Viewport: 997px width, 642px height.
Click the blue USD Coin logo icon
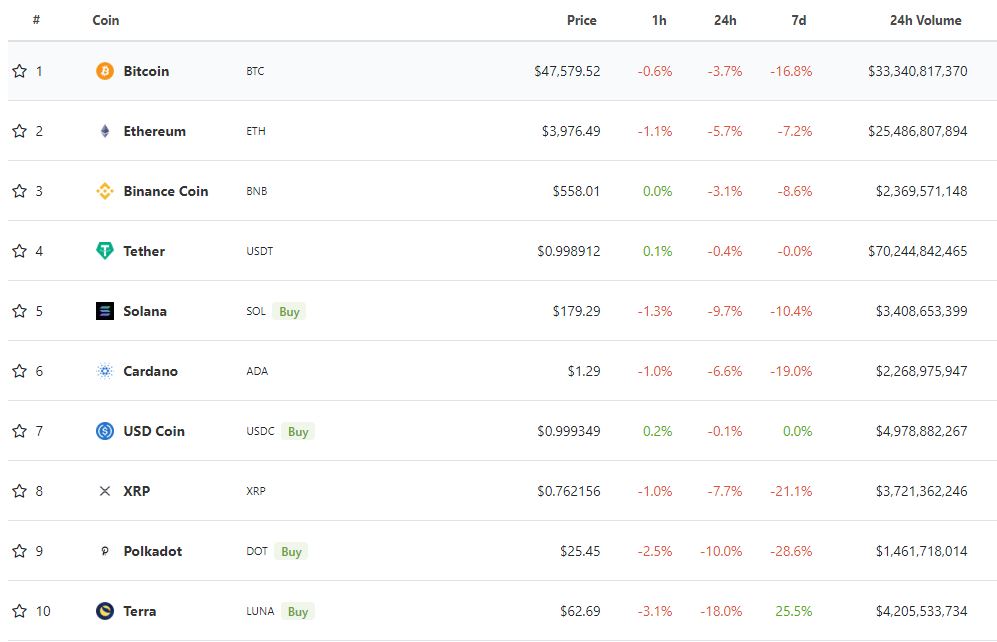point(105,431)
